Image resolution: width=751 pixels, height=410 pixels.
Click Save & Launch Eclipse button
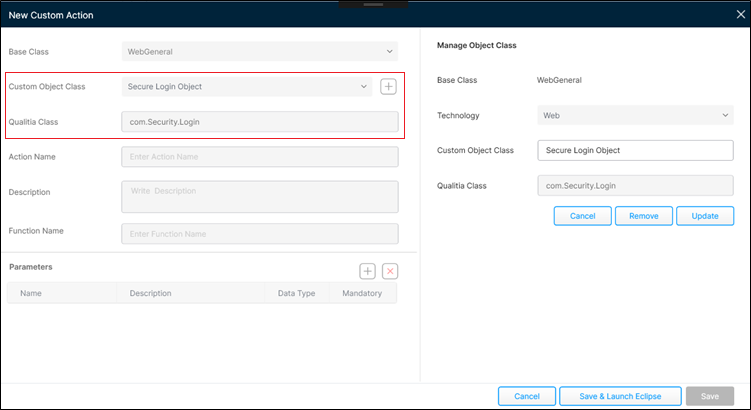(622, 396)
